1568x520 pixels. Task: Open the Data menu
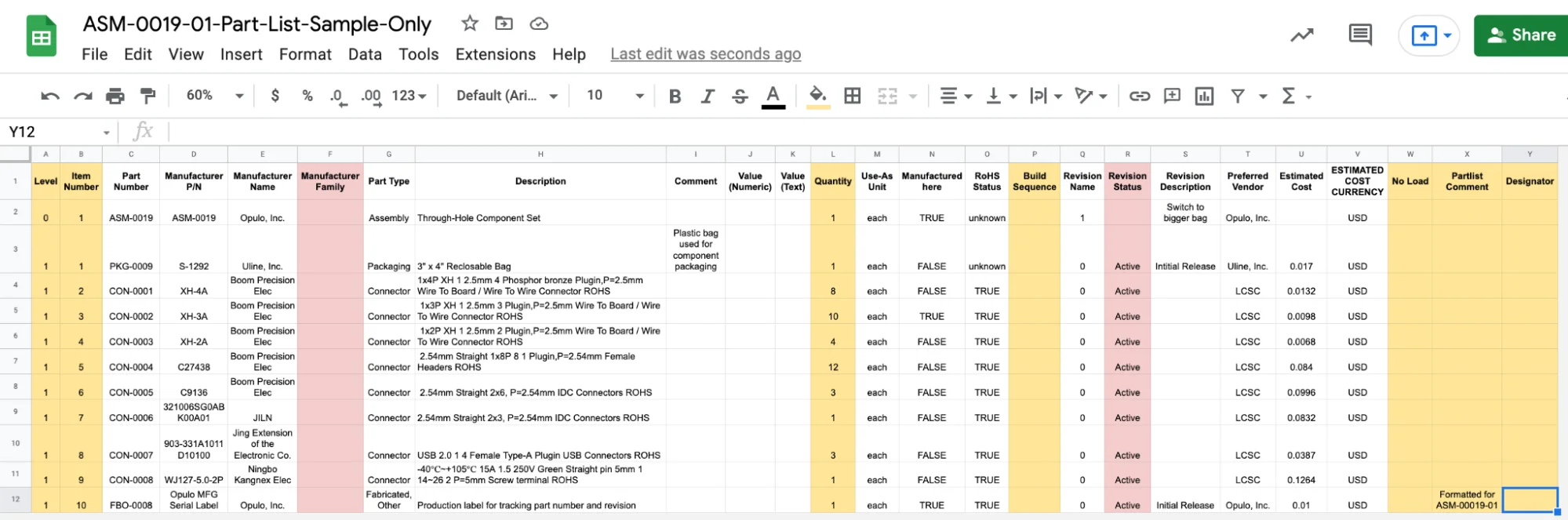(x=365, y=54)
